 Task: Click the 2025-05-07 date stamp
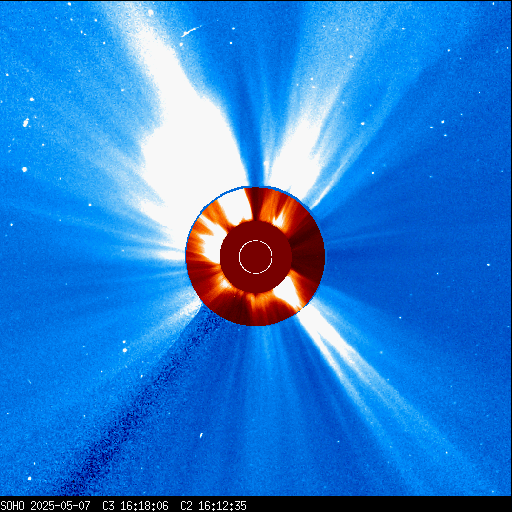tap(60, 506)
